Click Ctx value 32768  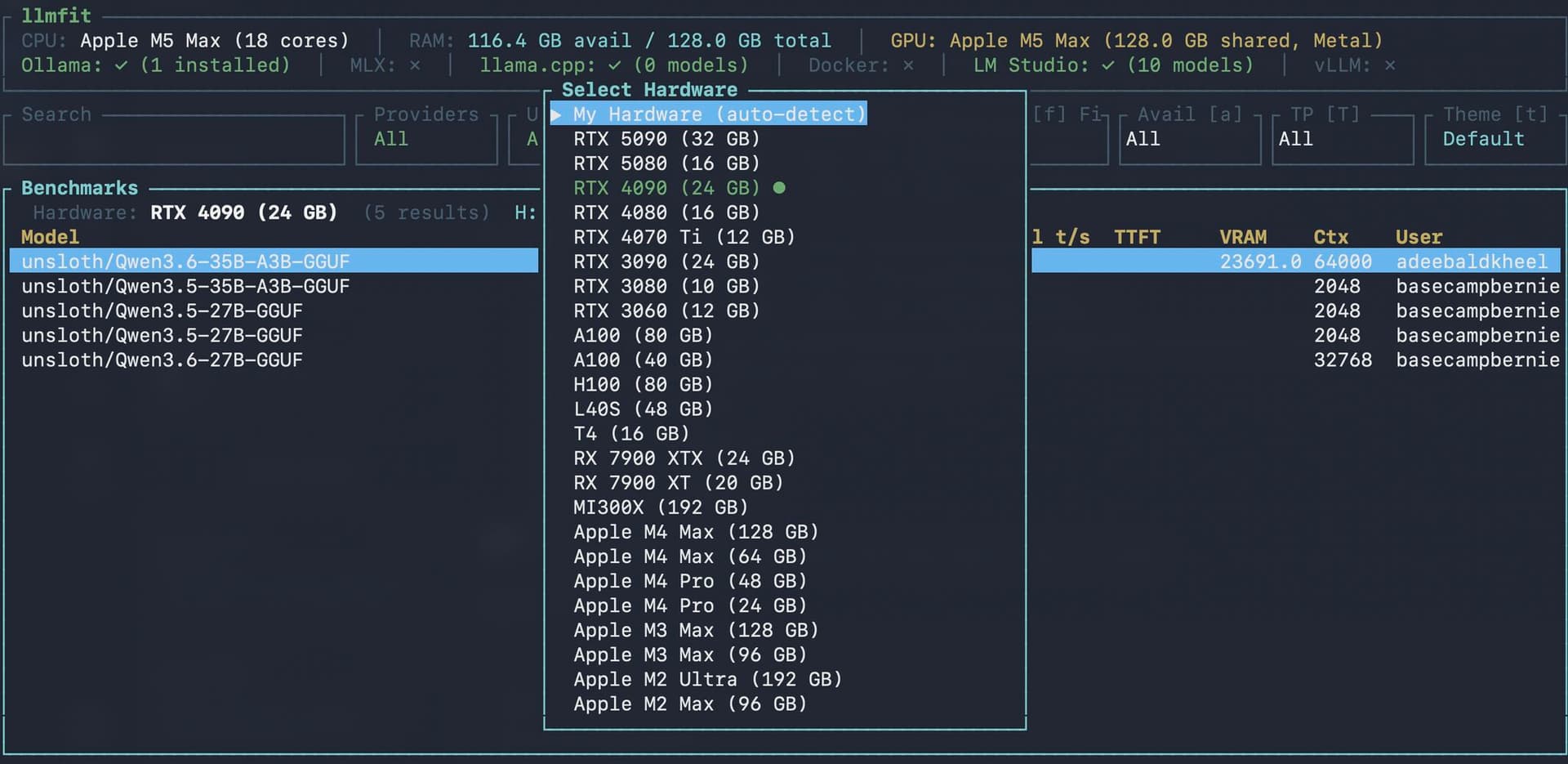tap(1343, 360)
